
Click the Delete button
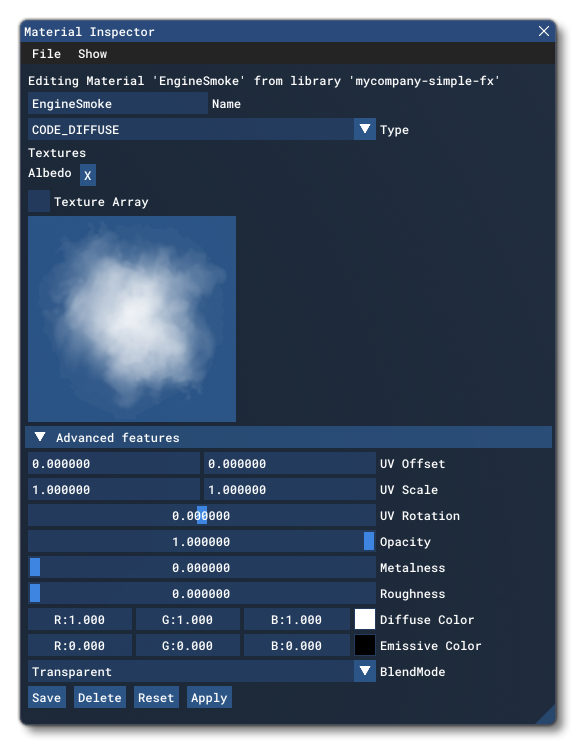coord(100,697)
